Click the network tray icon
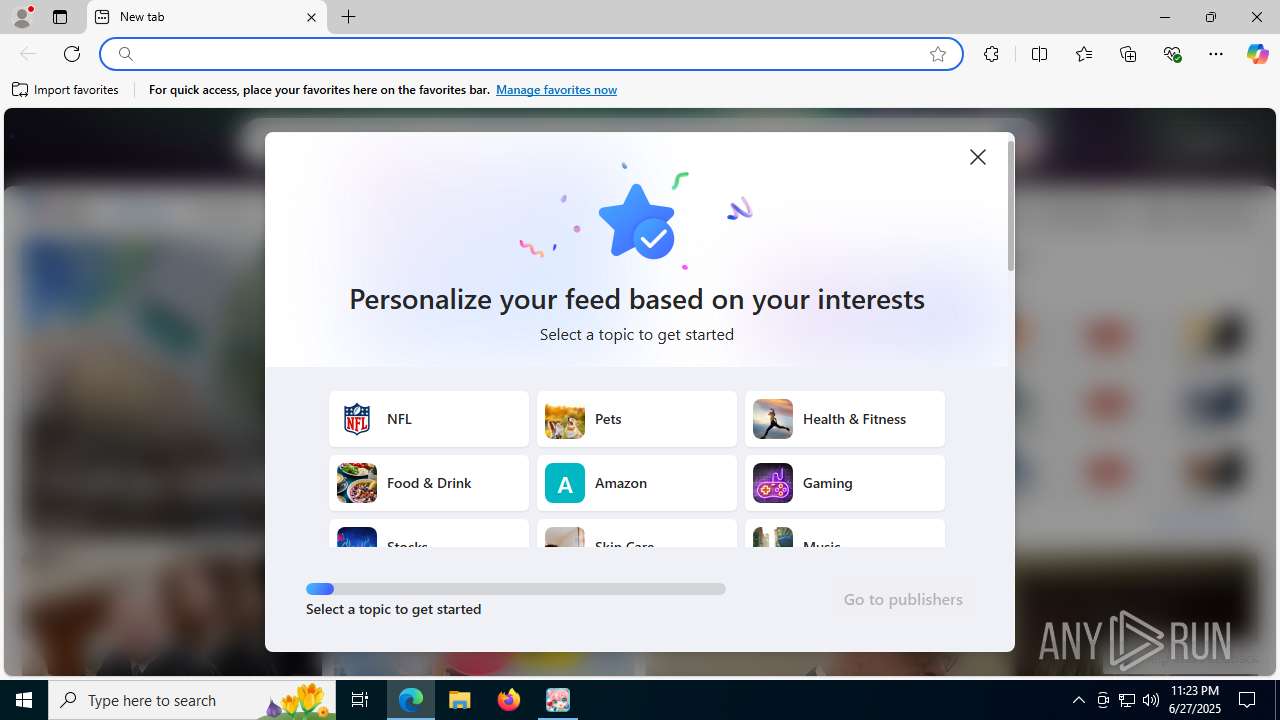 1127,700
